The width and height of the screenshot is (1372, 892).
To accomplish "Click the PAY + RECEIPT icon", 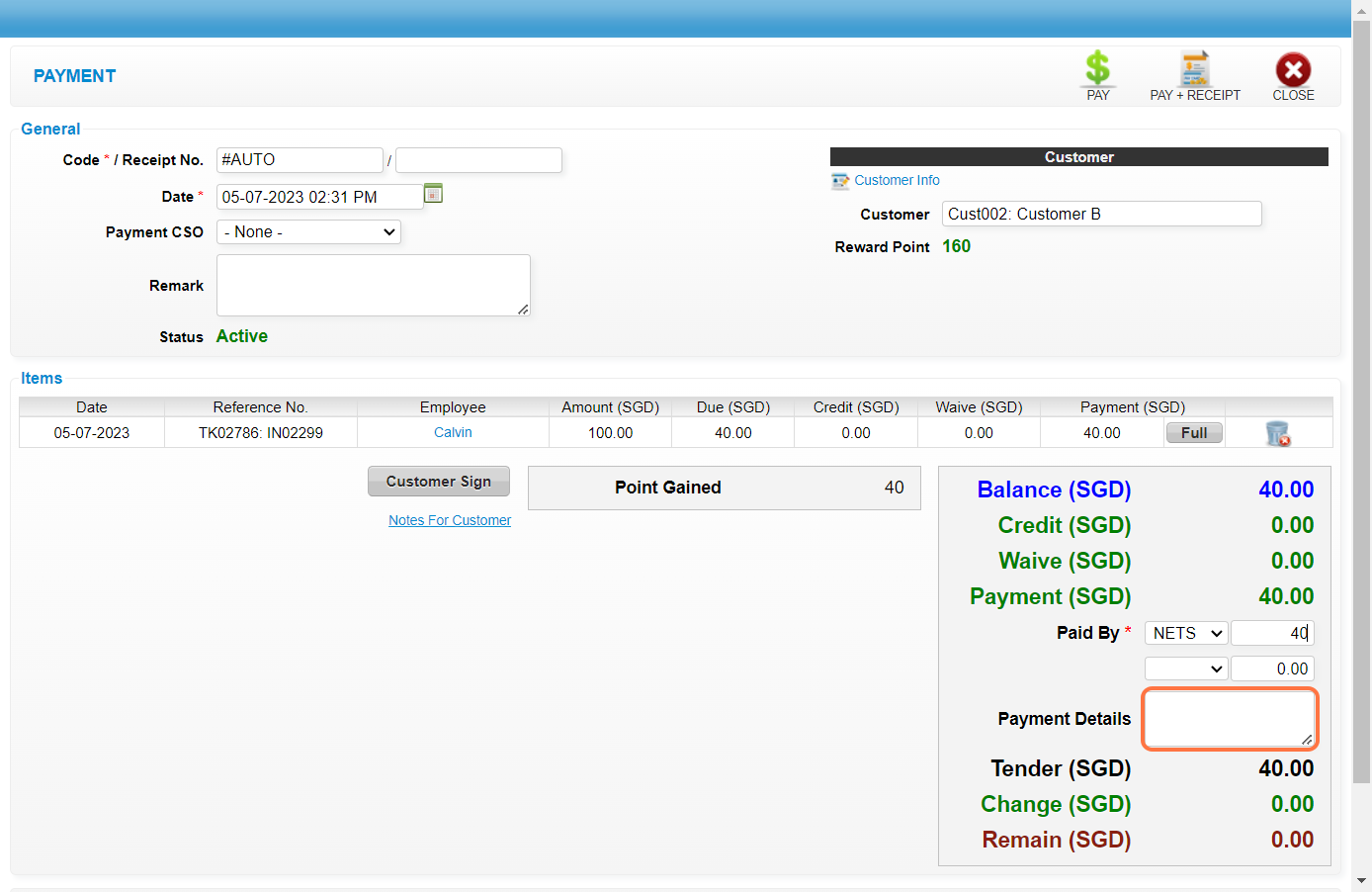I will click(x=1195, y=69).
